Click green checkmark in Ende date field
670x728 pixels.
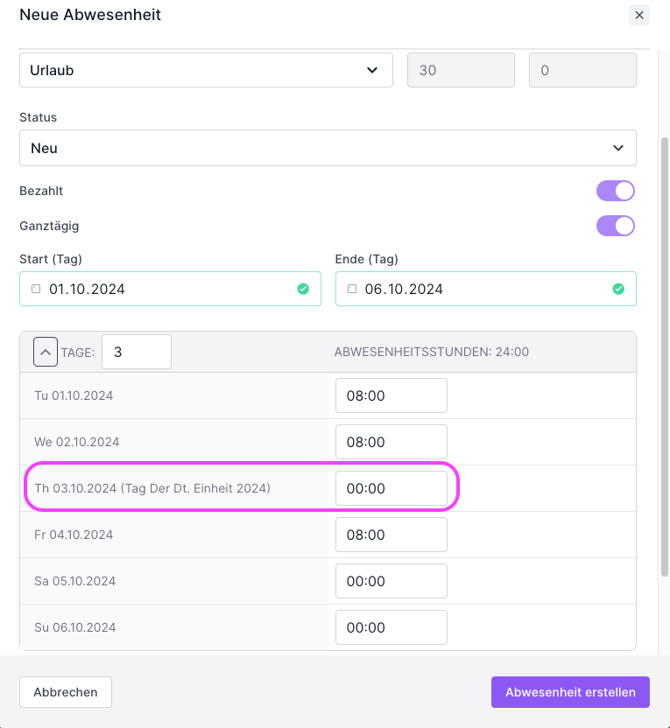point(618,289)
